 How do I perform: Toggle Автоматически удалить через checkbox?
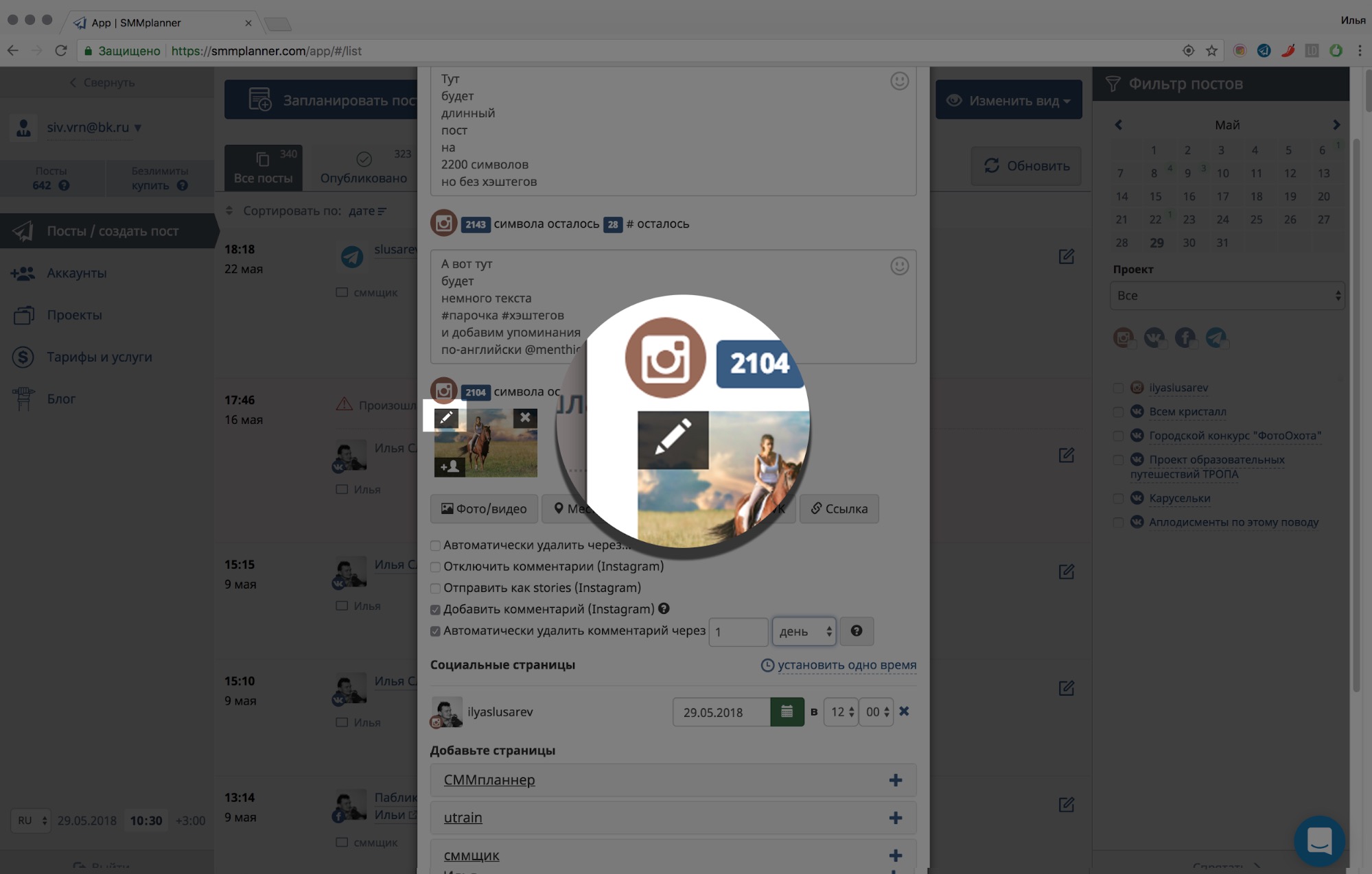click(435, 545)
